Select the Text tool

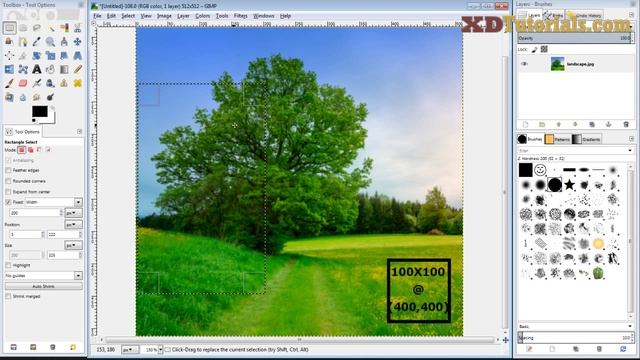(37, 69)
